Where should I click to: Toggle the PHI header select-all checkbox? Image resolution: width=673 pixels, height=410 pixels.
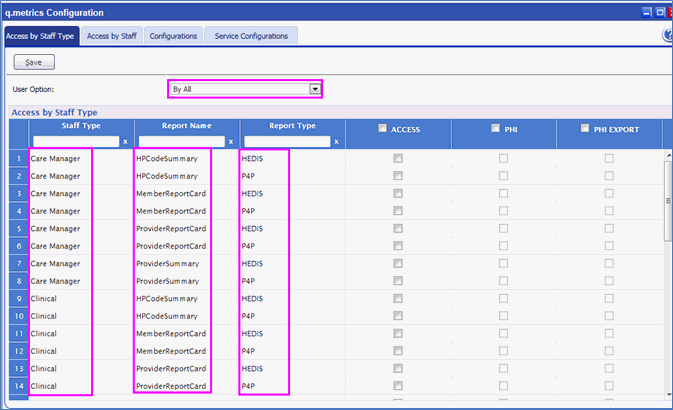[496, 128]
